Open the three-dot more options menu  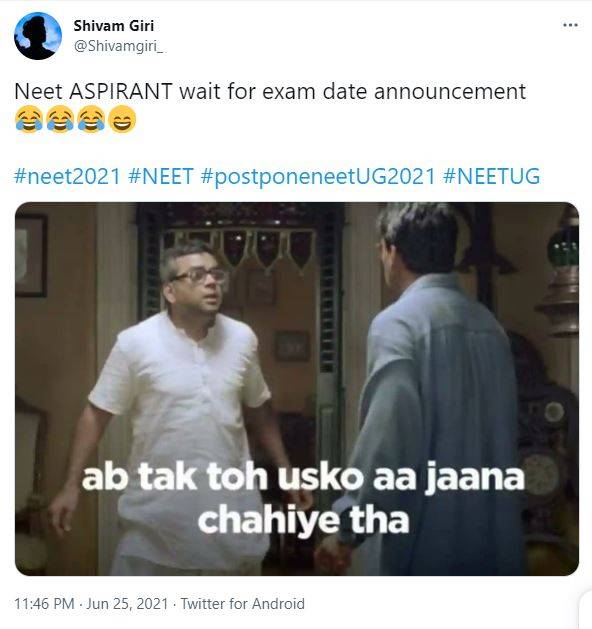click(570, 25)
